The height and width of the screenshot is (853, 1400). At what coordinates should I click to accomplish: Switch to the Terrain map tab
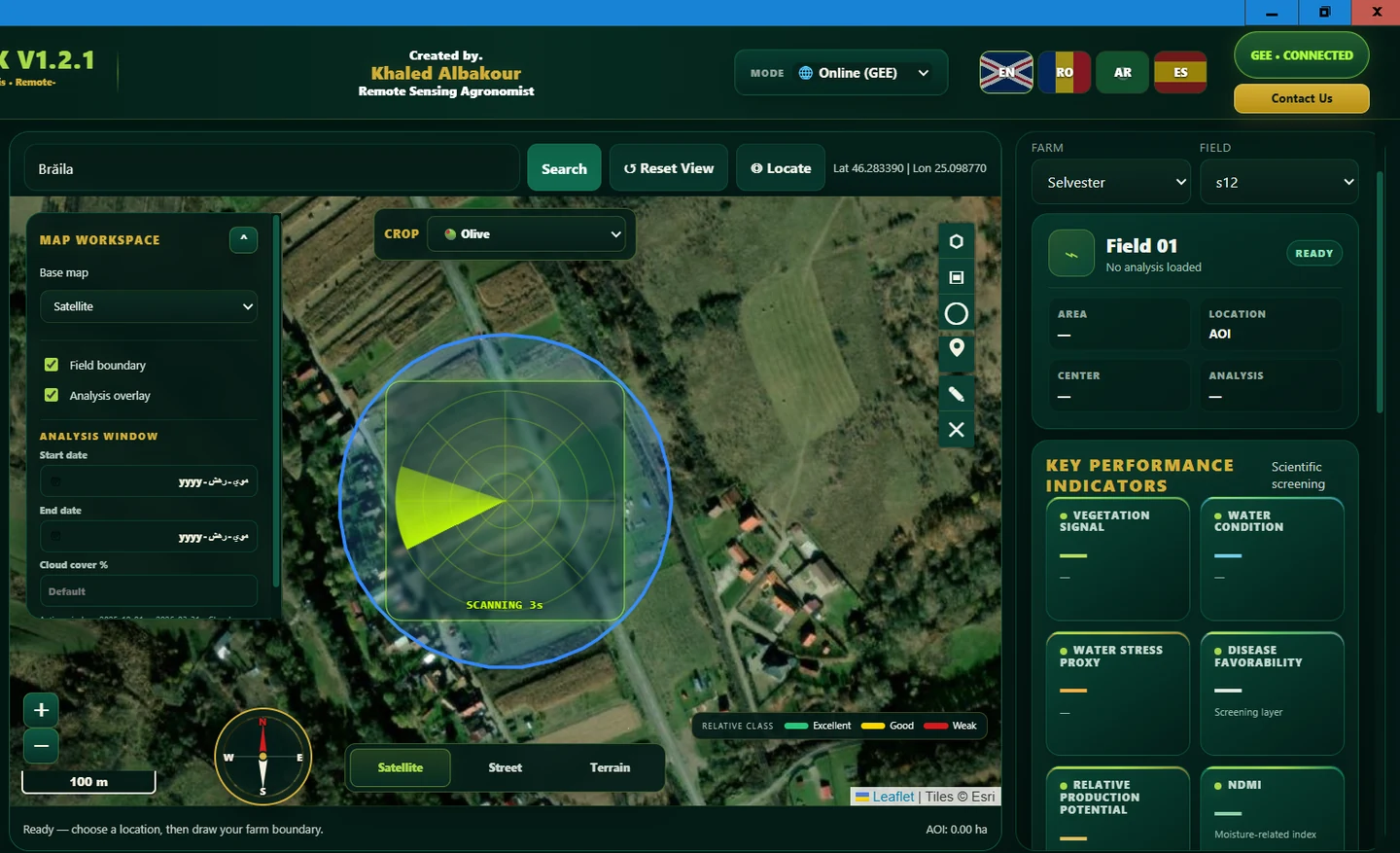point(610,767)
